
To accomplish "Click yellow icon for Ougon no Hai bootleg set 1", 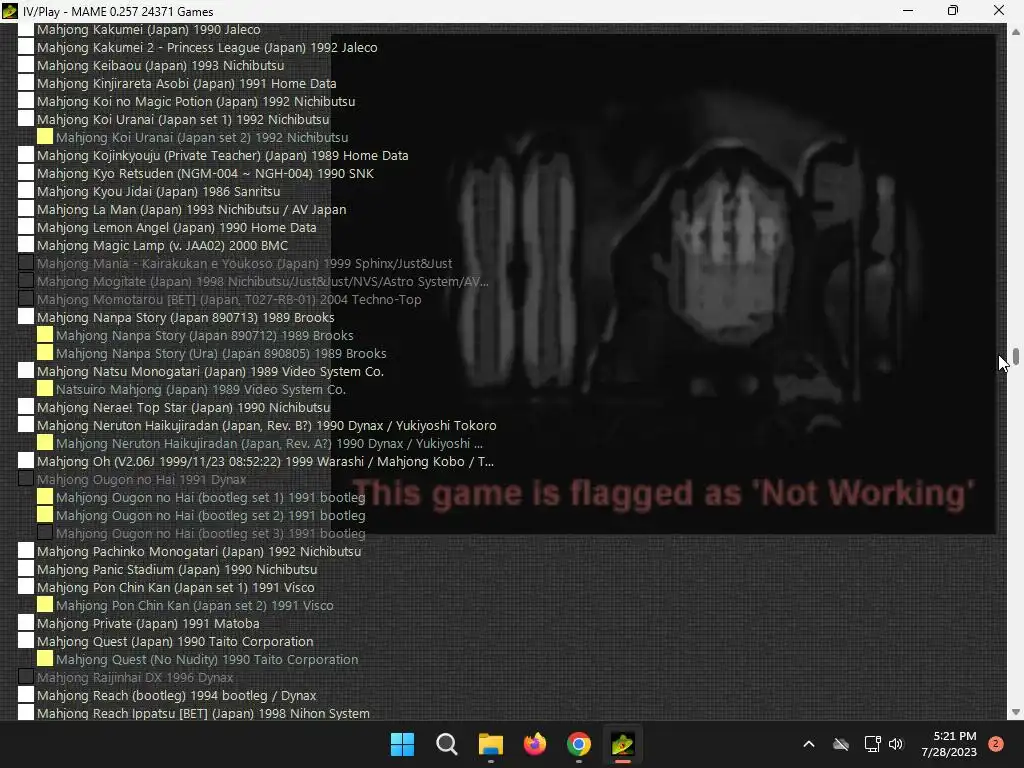I will pos(45,497).
